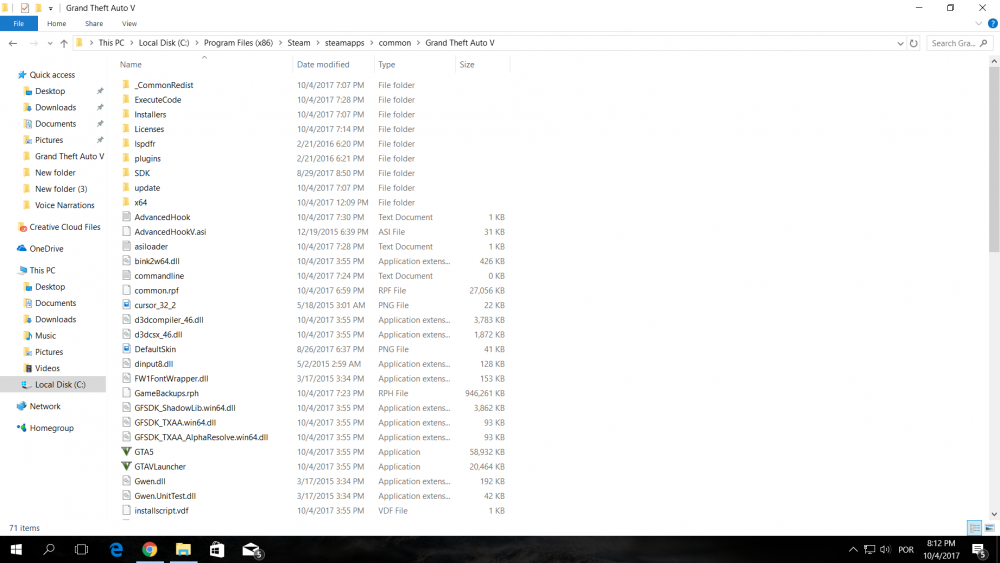The width and height of the screenshot is (1000, 563).
Task: Select GameBackups.rph file name
Action: [x=166, y=393]
